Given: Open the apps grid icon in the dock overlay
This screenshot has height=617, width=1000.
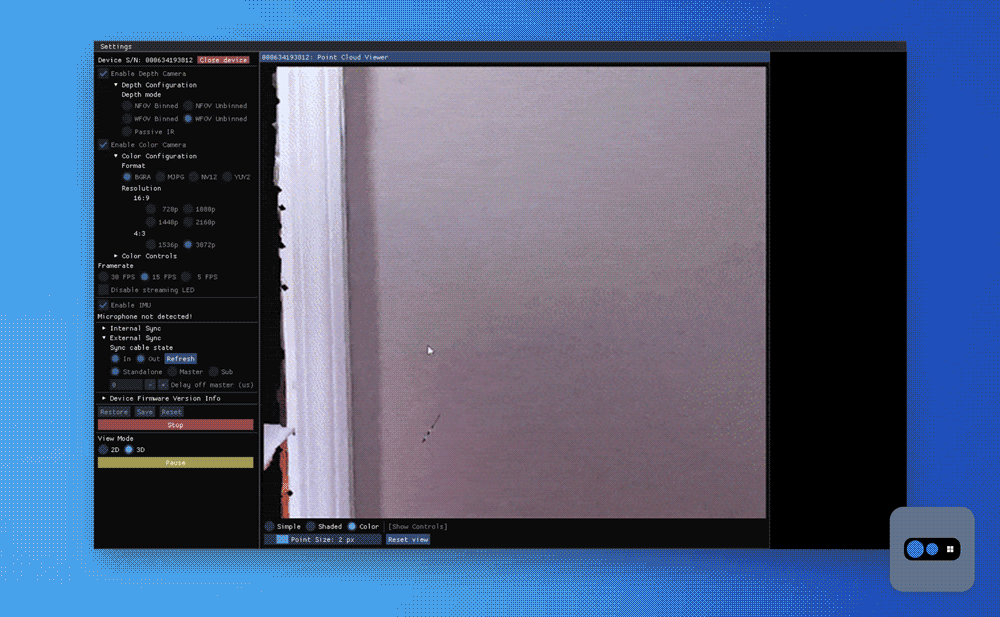Looking at the screenshot, I should (x=950, y=549).
